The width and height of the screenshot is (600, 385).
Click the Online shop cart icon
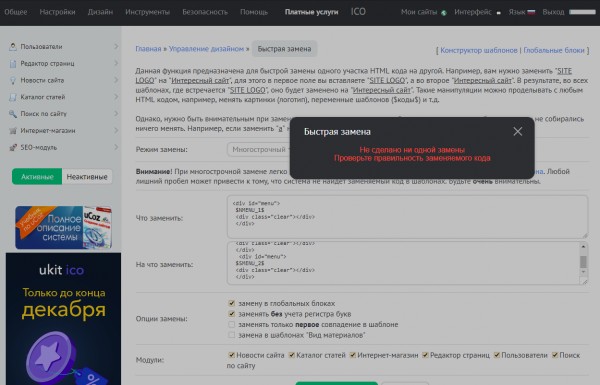point(13,131)
